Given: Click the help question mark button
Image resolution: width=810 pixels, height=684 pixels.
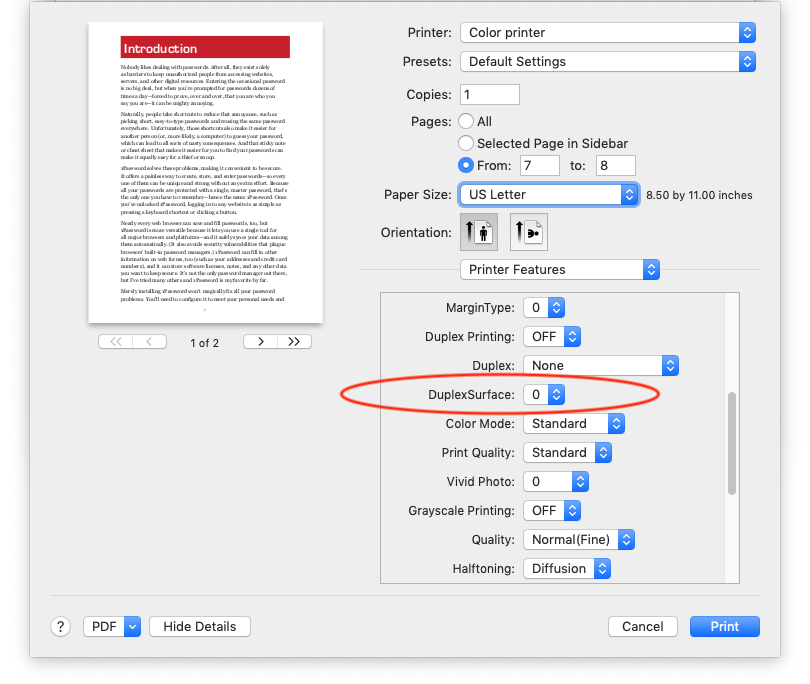Looking at the screenshot, I should click(x=60, y=626).
